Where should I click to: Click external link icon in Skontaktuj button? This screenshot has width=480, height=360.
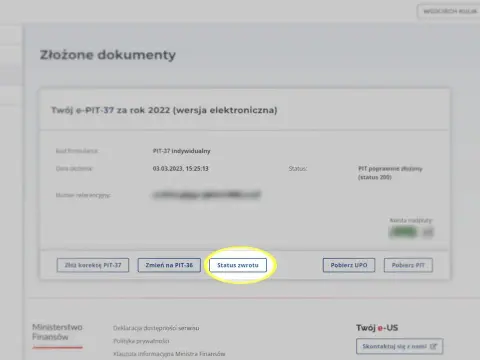click(433, 346)
